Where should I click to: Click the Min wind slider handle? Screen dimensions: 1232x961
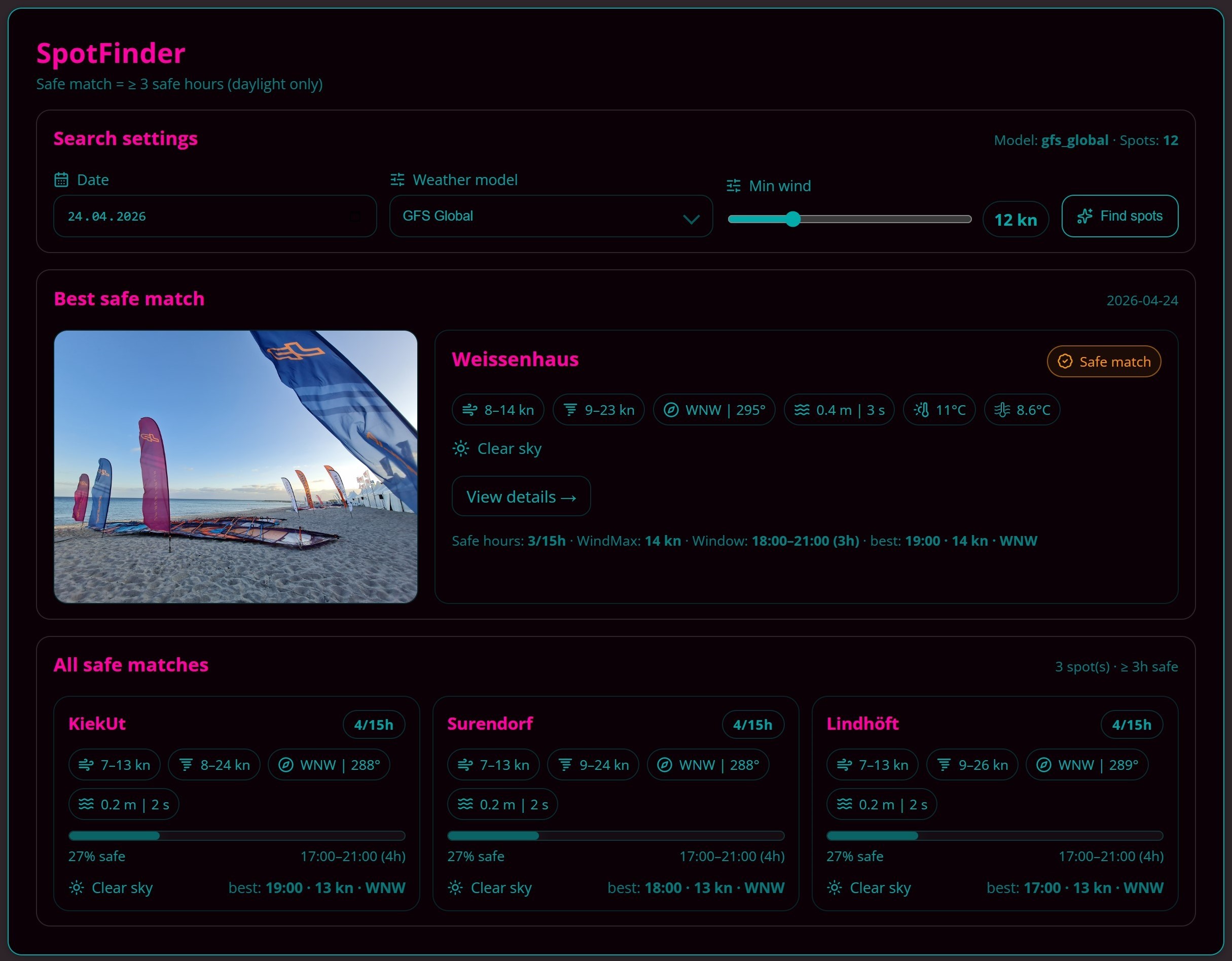[x=793, y=219]
